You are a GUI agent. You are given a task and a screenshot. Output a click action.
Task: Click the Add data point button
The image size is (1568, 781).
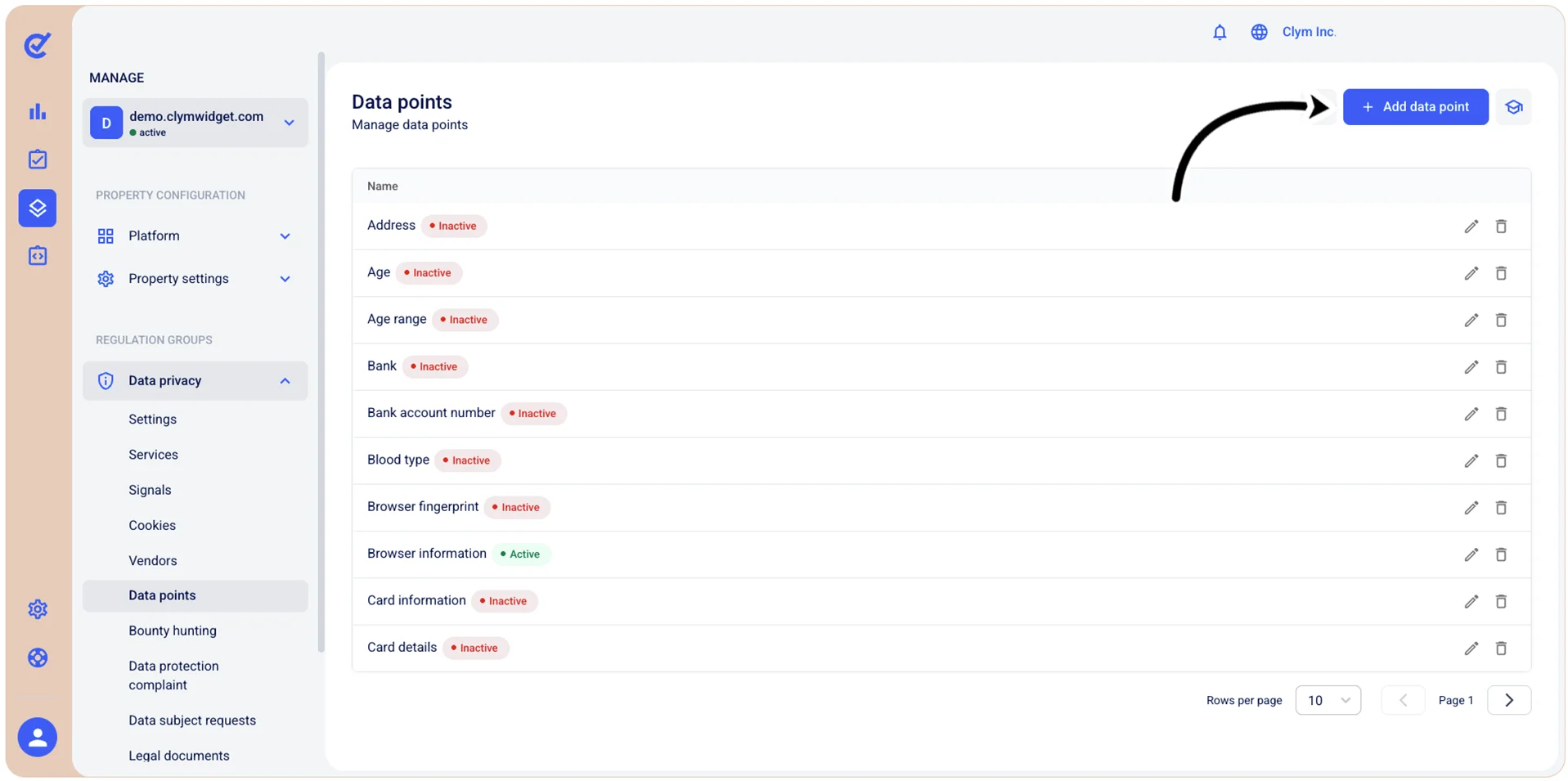click(1415, 107)
